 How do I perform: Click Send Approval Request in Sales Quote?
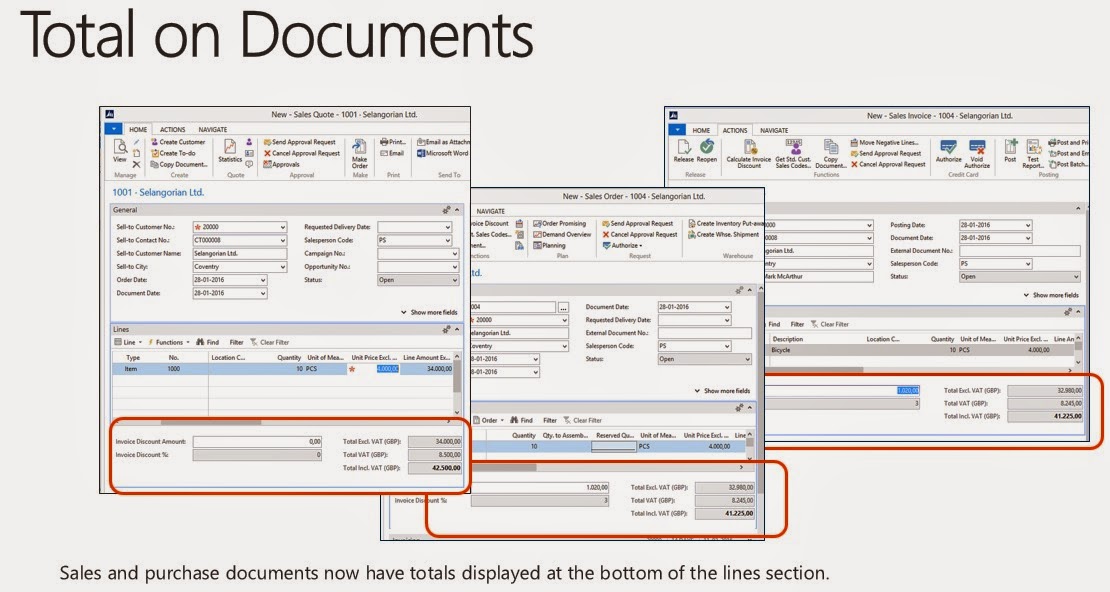click(x=299, y=142)
